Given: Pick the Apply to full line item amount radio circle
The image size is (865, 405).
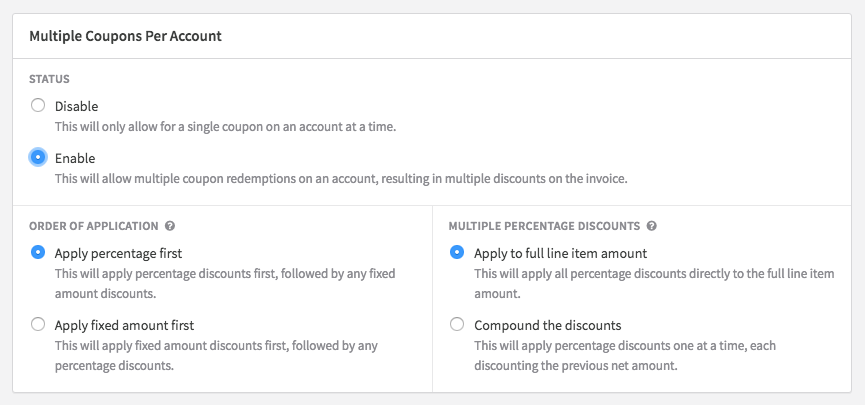Looking at the screenshot, I should coord(457,253).
